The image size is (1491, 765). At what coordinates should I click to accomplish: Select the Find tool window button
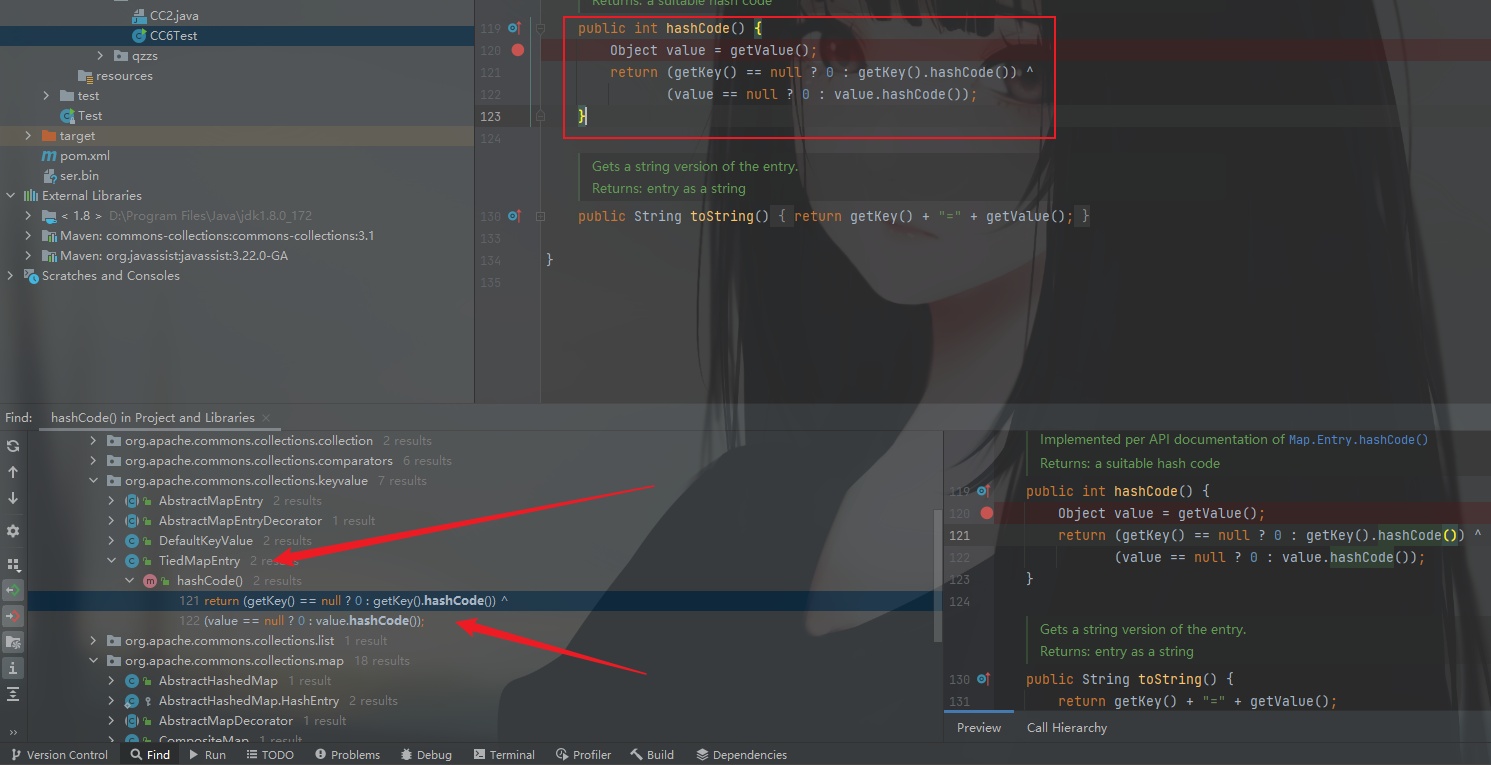149,755
